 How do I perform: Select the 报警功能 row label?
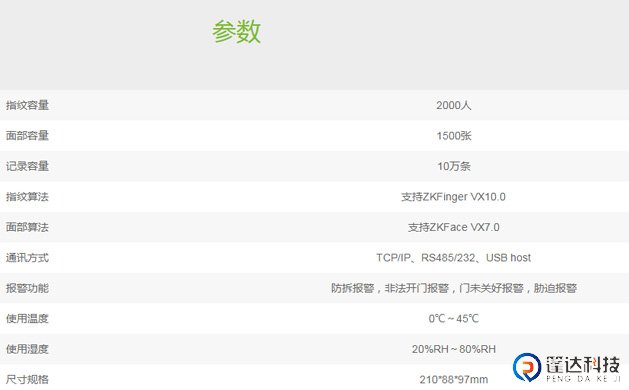tap(27, 288)
